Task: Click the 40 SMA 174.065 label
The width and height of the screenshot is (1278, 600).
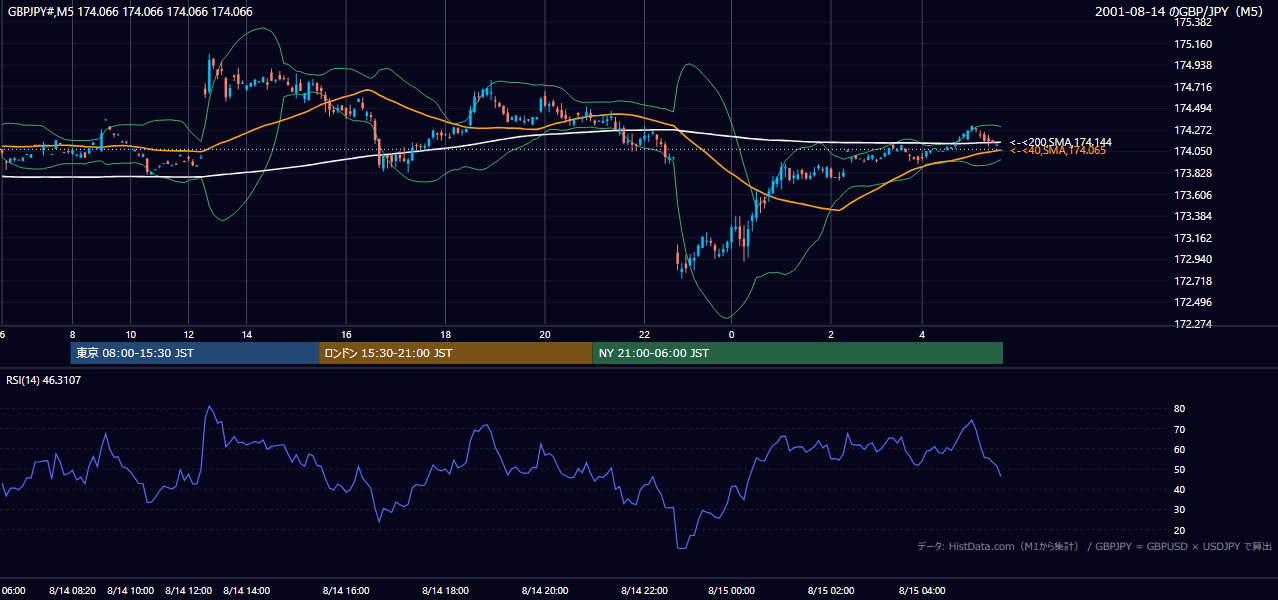Action: [1058, 151]
